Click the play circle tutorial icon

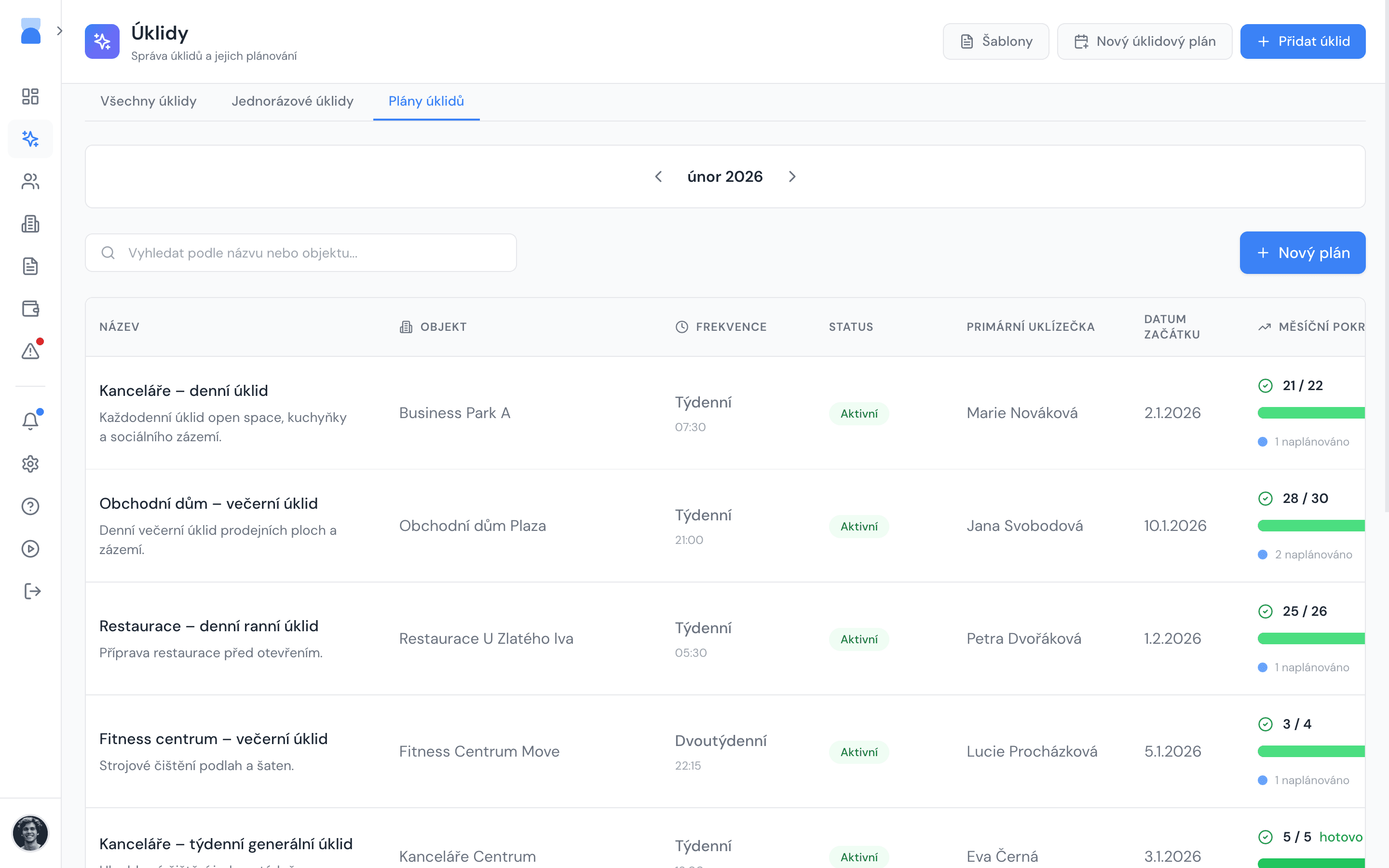click(30, 548)
